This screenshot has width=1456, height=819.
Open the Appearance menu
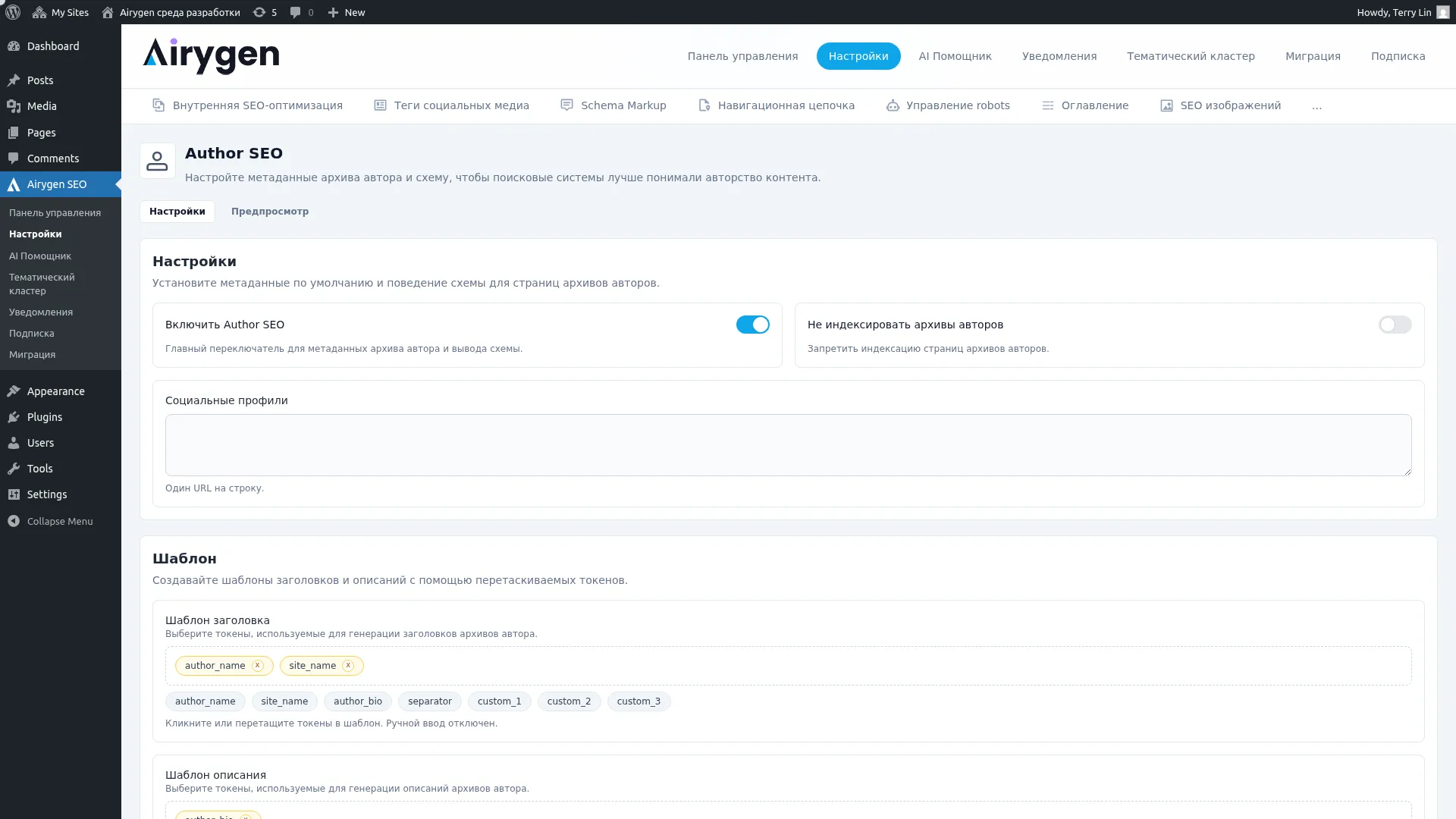[61, 391]
